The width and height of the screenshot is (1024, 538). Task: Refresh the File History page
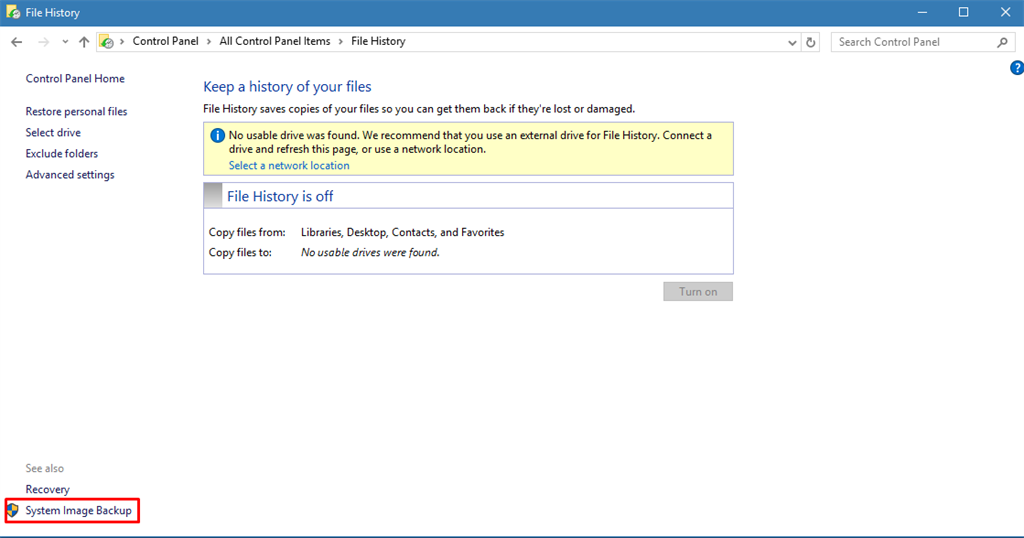[x=810, y=42]
